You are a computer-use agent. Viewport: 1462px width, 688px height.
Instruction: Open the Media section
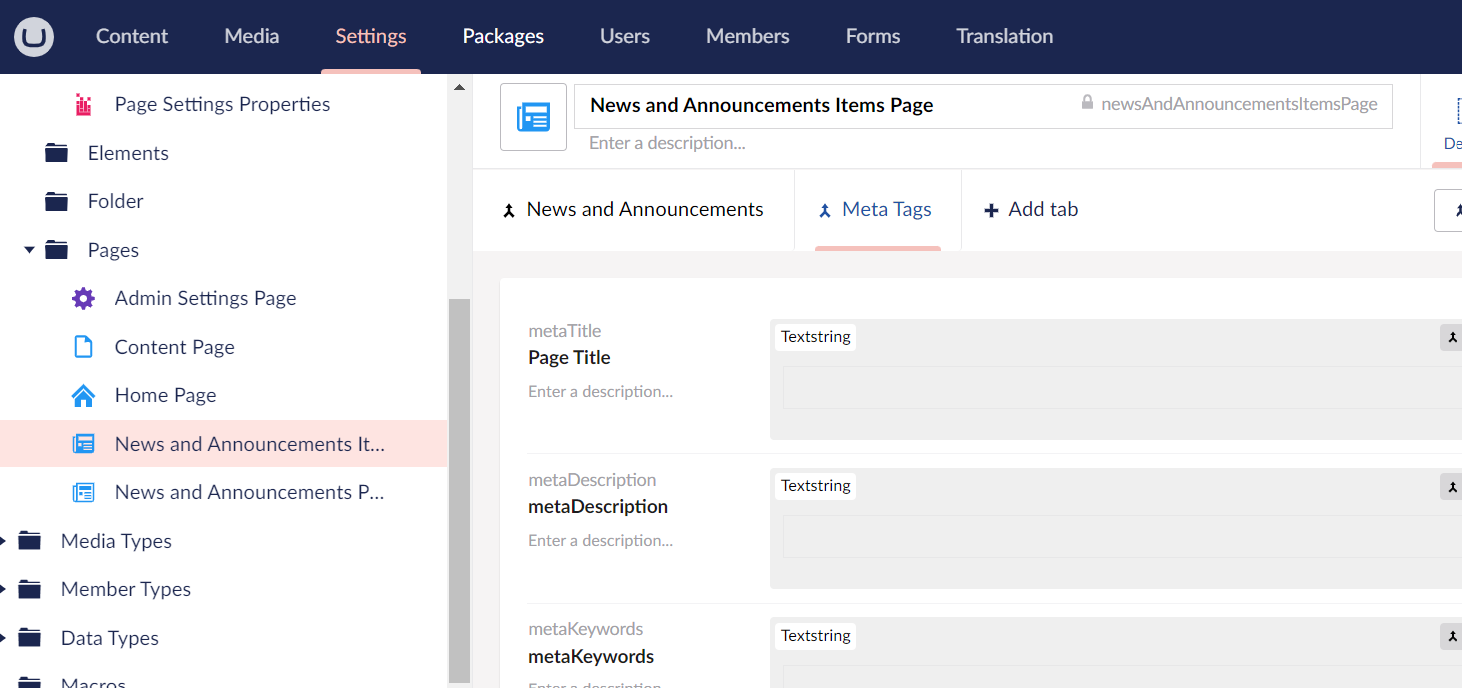click(x=252, y=36)
